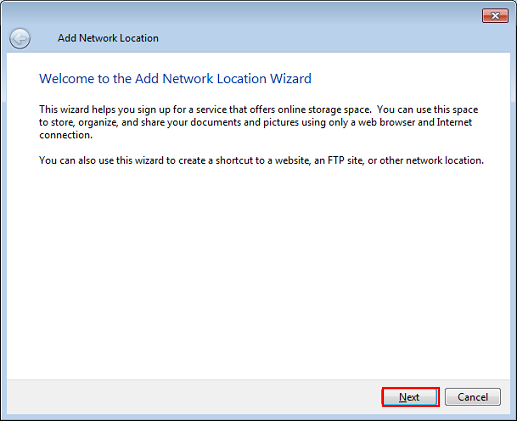The width and height of the screenshot is (517, 421).
Task: Proceed with the Next button
Action: pyautogui.click(x=410, y=397)
